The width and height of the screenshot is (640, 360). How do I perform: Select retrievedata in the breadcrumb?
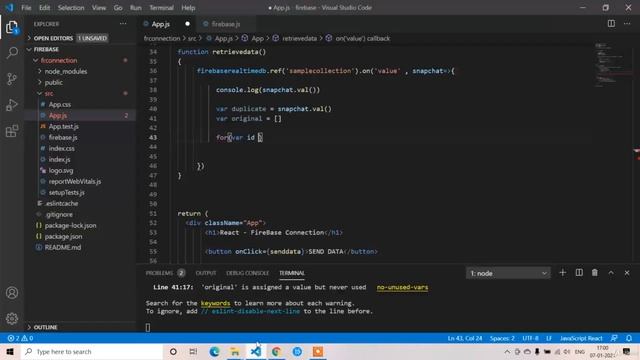[299, 38]
